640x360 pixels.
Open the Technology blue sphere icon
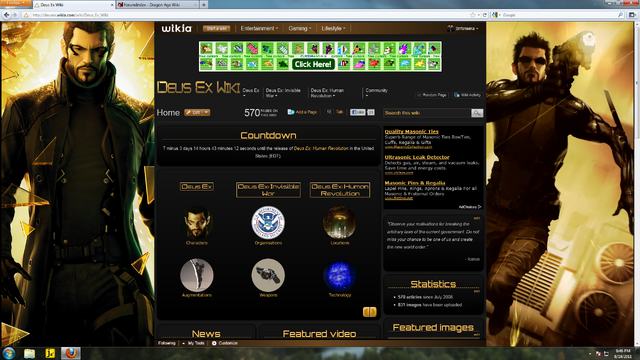tap(340, 276)
